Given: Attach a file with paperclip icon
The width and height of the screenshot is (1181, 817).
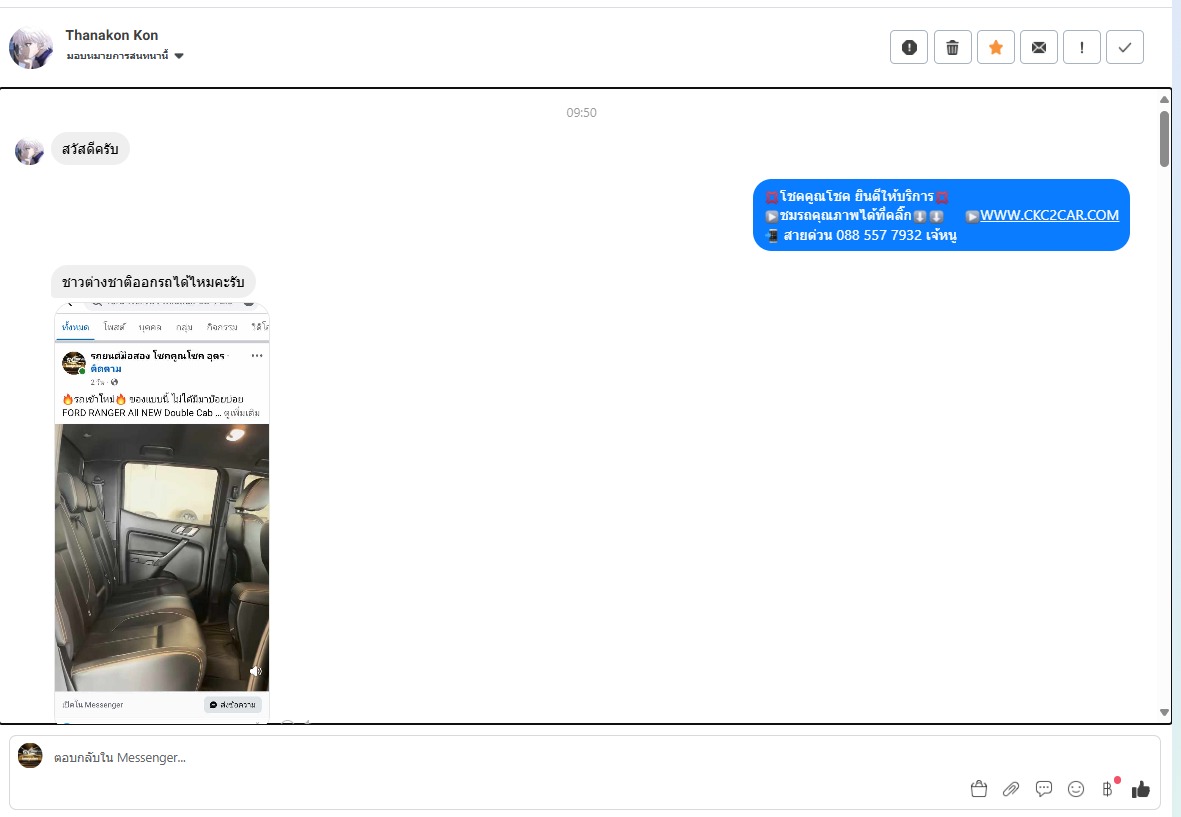Looking at the screenshot, I should tap(1011, 789).
